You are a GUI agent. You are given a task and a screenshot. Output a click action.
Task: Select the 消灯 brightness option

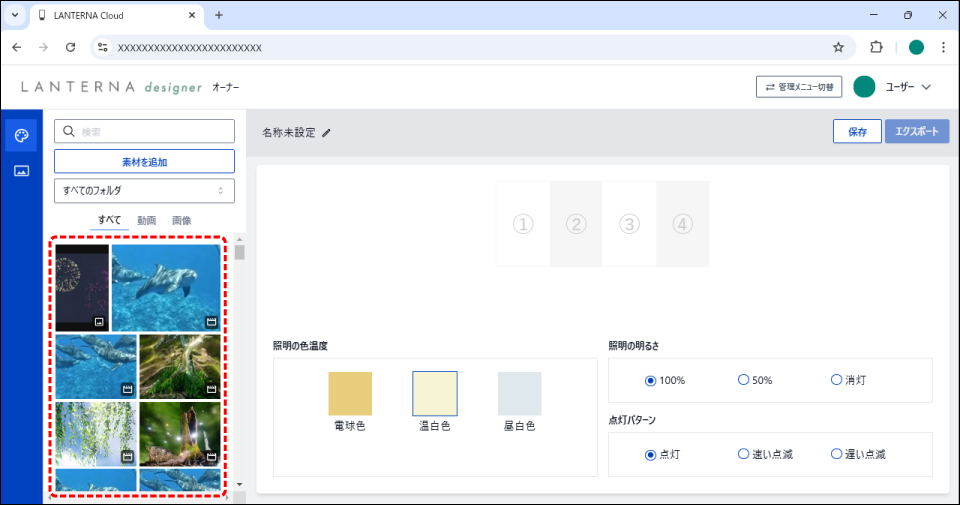(x=836, y=380)
